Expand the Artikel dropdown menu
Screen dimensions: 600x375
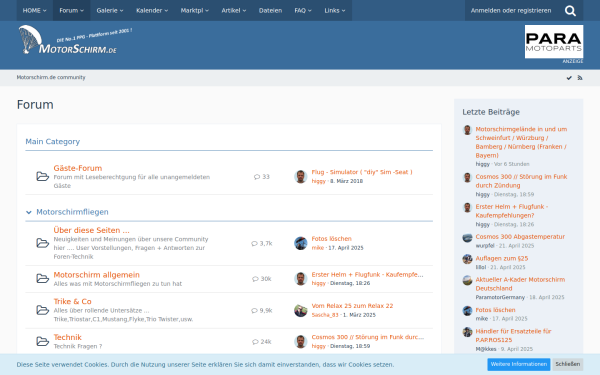234,10
